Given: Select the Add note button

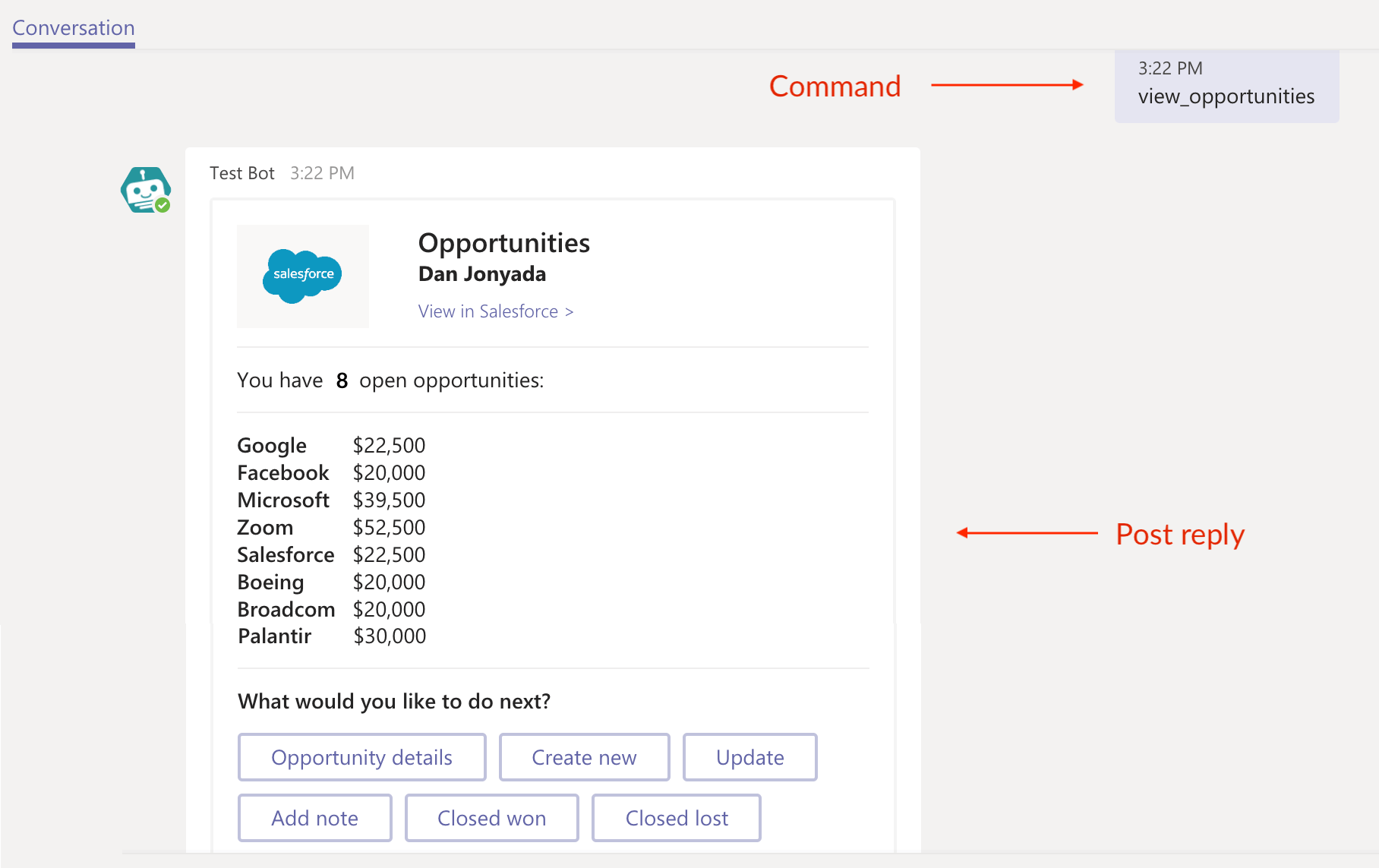Looking at the screenshot, I should point(314,818).
